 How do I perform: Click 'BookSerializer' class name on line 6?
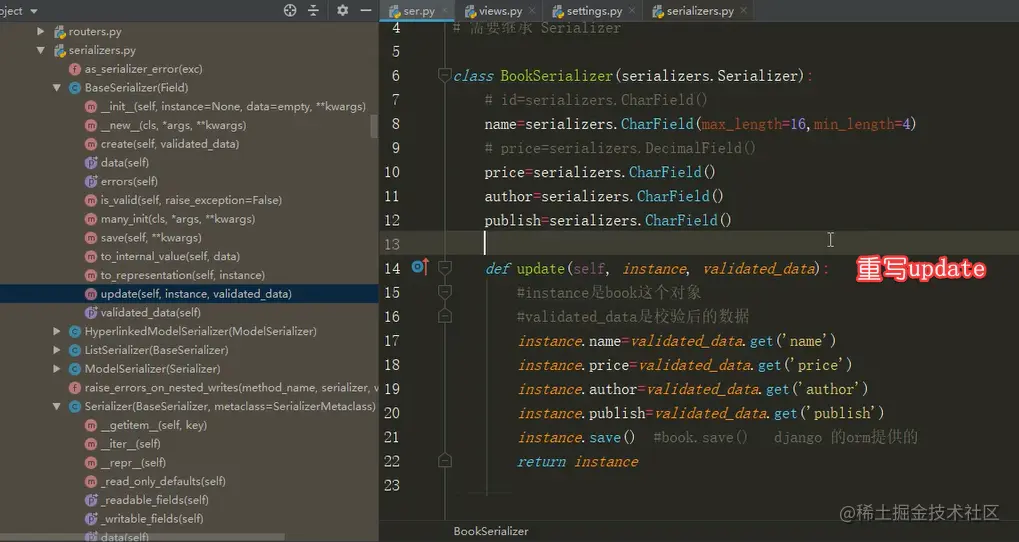coord(556,76)
